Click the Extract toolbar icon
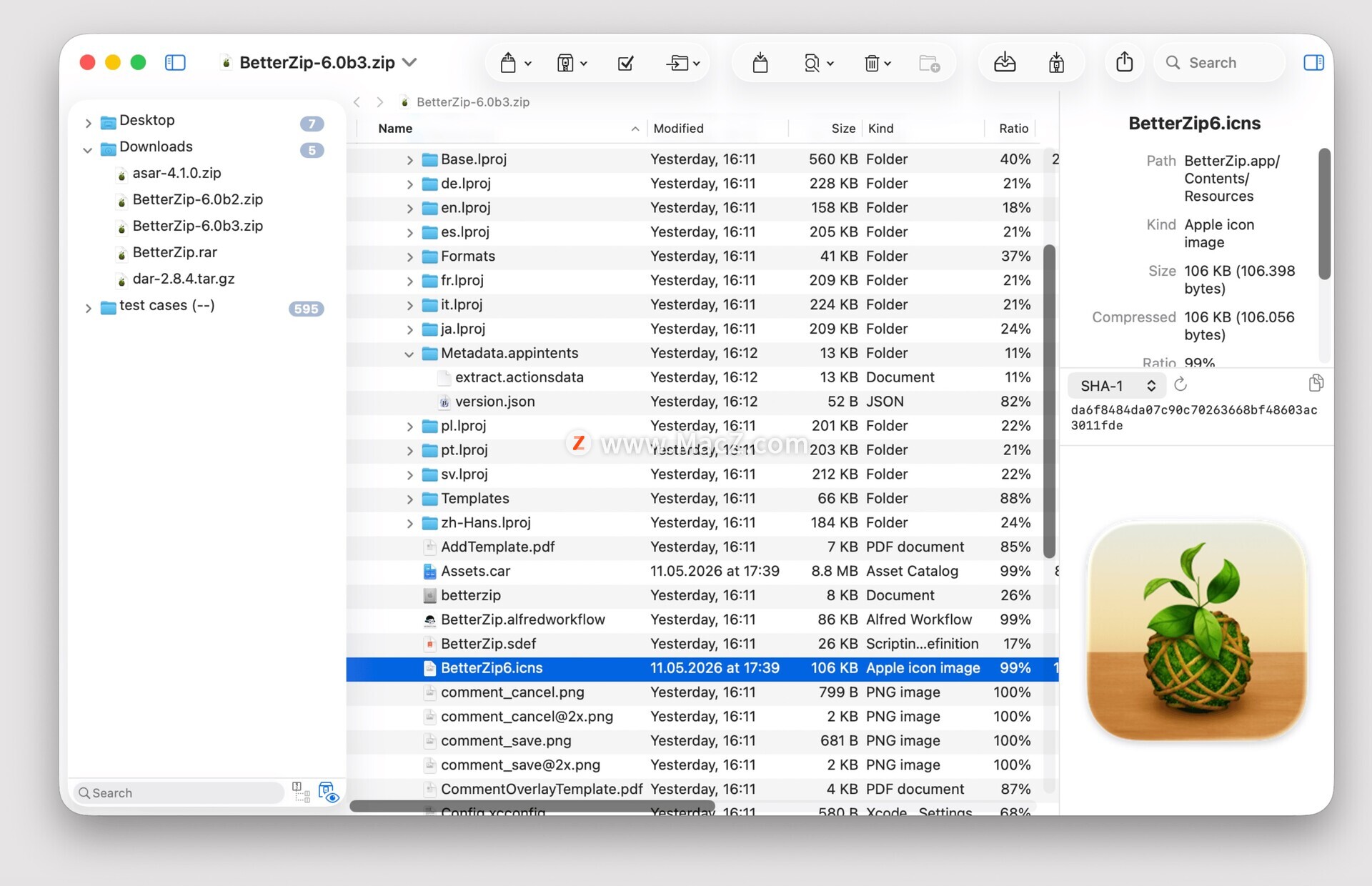 [508, 63]
